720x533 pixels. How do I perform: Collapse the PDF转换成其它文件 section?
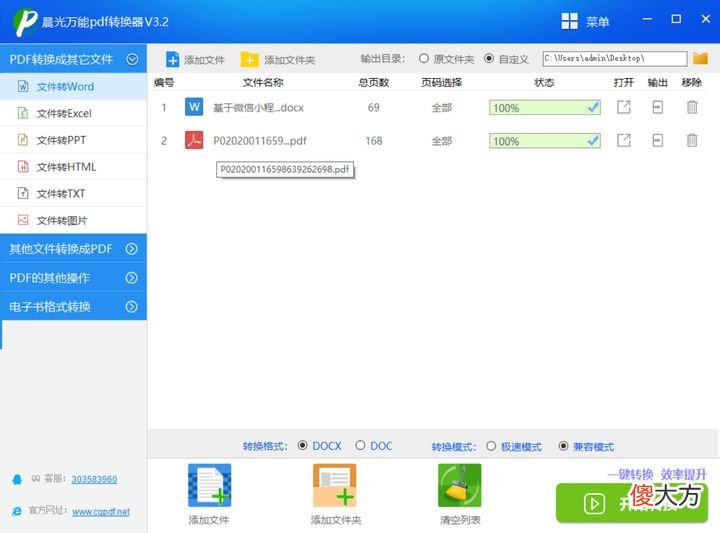pyautogui.click(x=132, y=59)
